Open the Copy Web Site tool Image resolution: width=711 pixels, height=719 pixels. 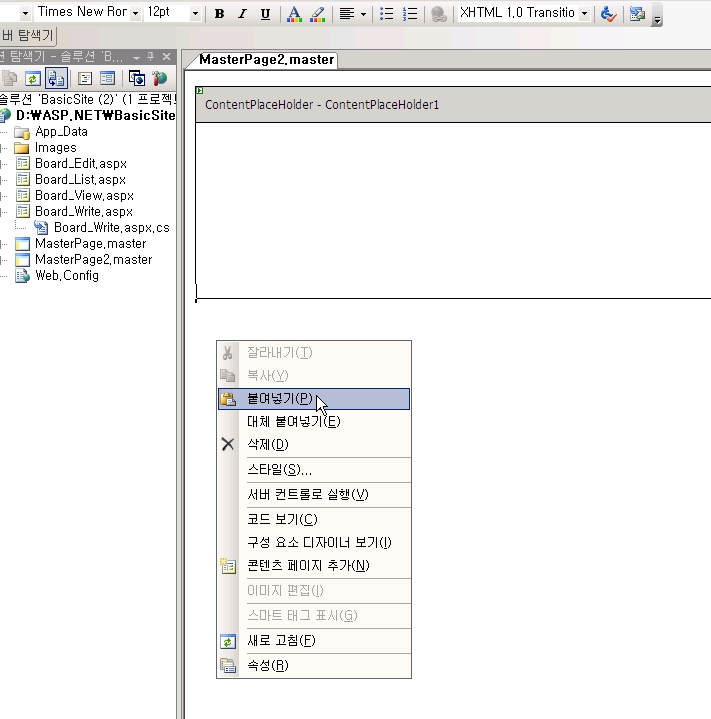click(x=137, y=78)
